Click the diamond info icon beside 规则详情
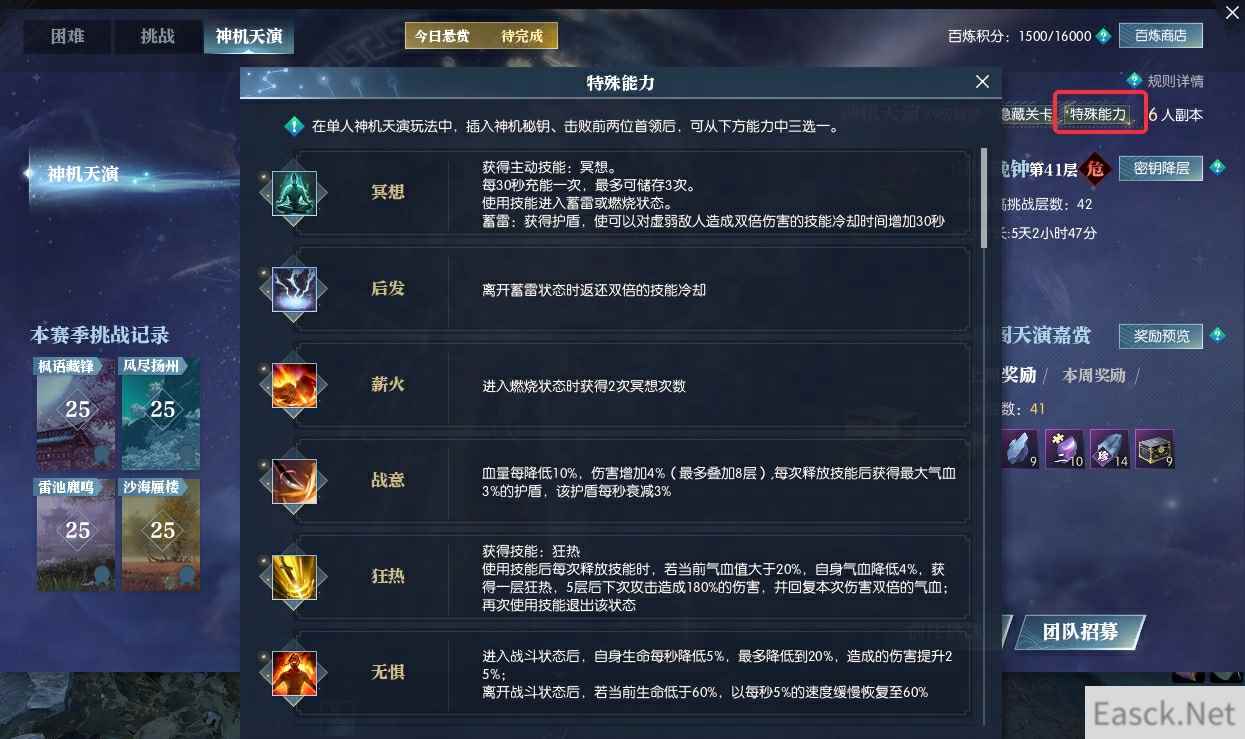Image resolution: width=1245 pixels, height=739 pixels. pos(1134,81)
